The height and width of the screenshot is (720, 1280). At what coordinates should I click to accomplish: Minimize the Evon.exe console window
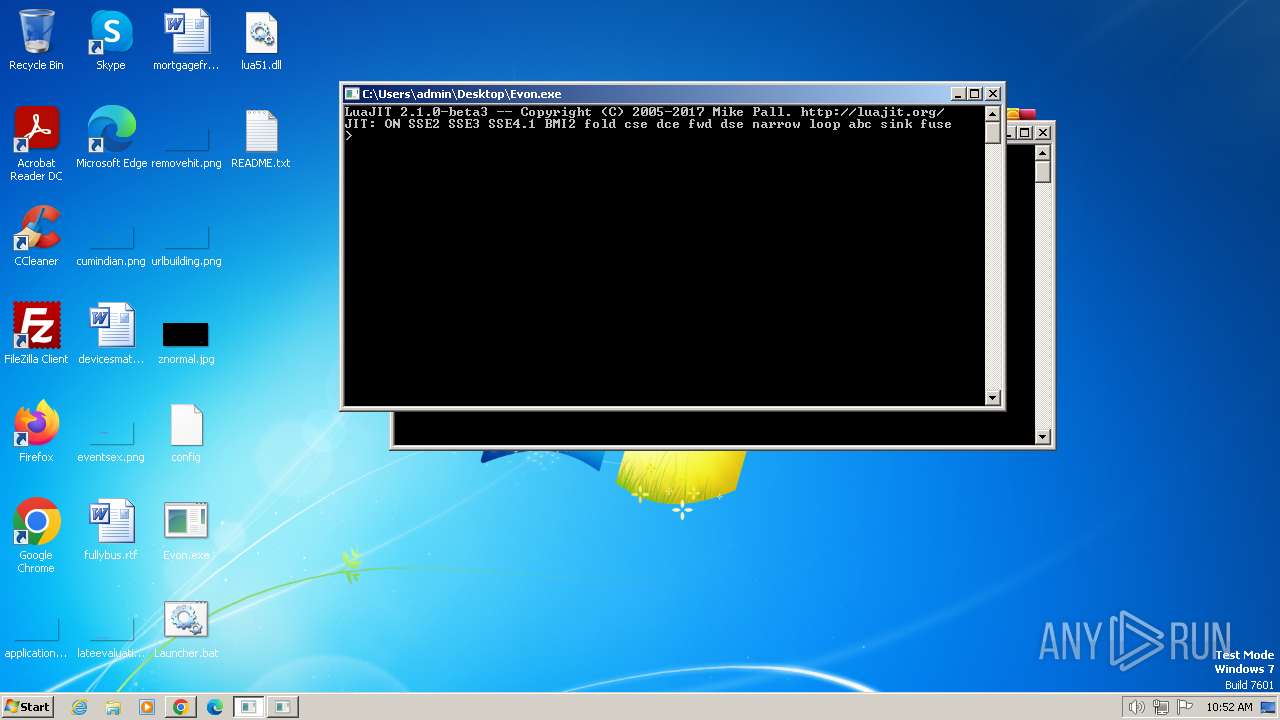(957, 93)
